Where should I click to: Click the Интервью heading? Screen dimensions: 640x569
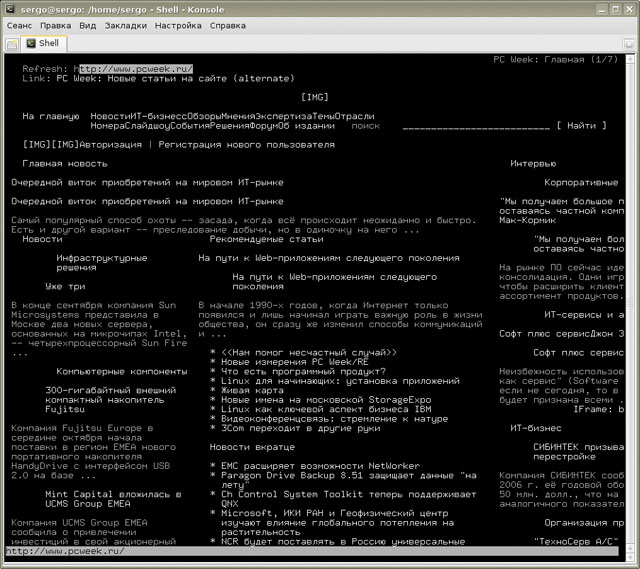(x=533, y=164)
